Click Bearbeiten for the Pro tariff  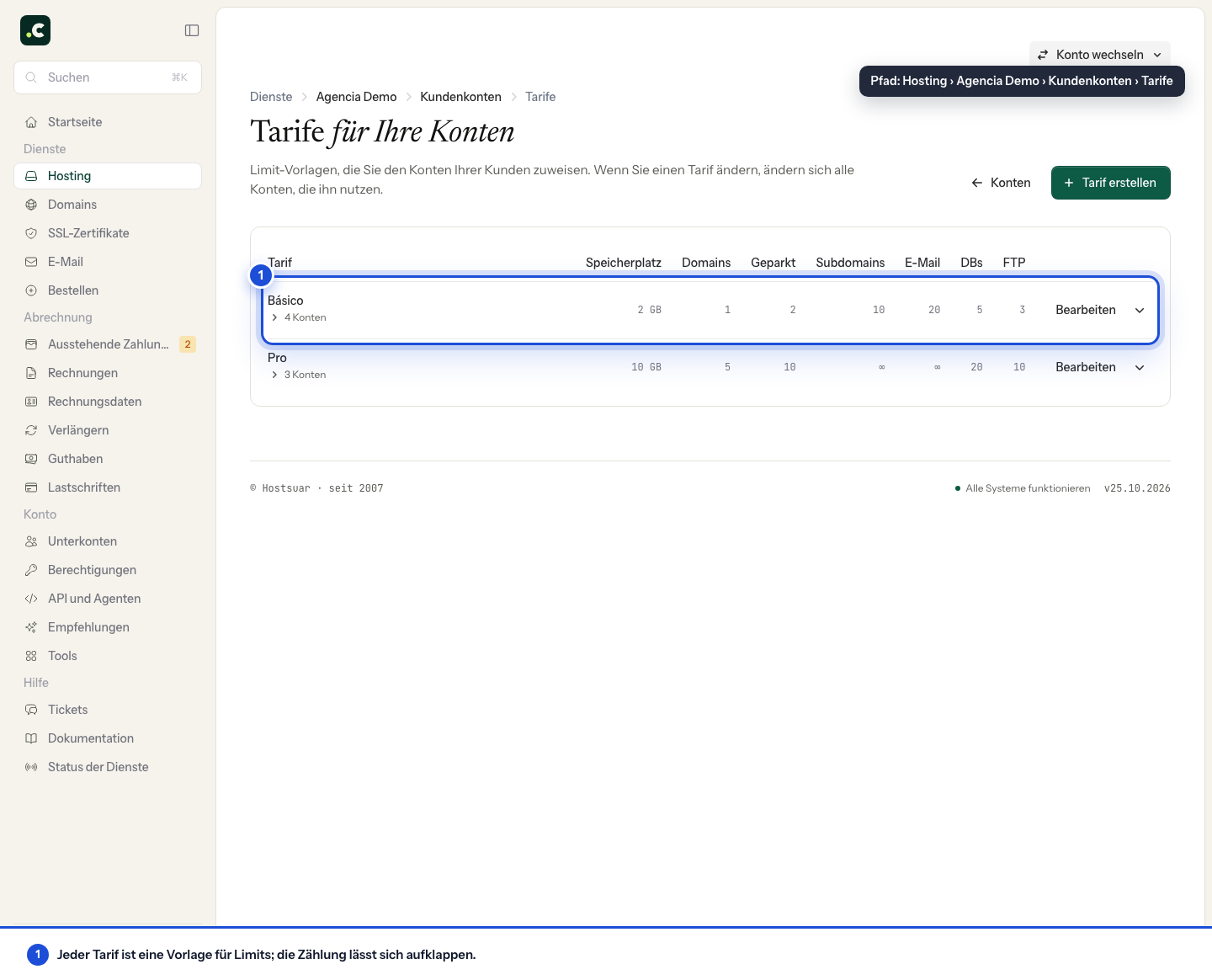click(1086, 367)
